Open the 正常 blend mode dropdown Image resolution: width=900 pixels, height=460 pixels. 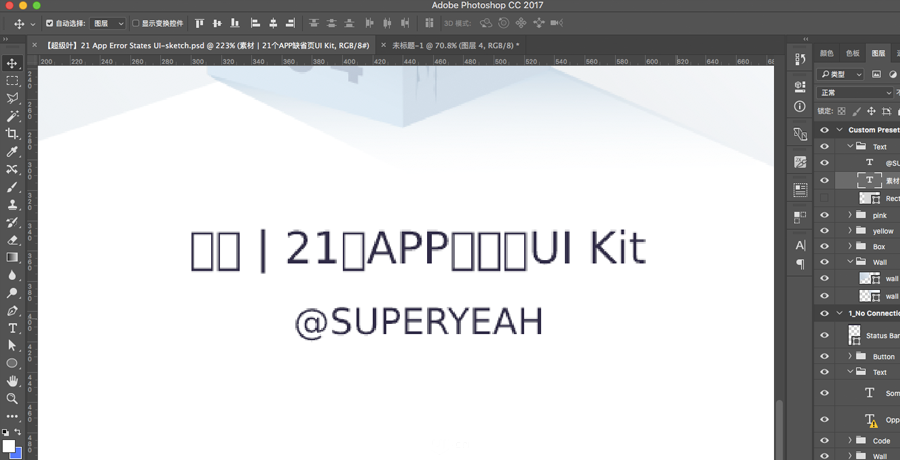click(x=856, y=92)
